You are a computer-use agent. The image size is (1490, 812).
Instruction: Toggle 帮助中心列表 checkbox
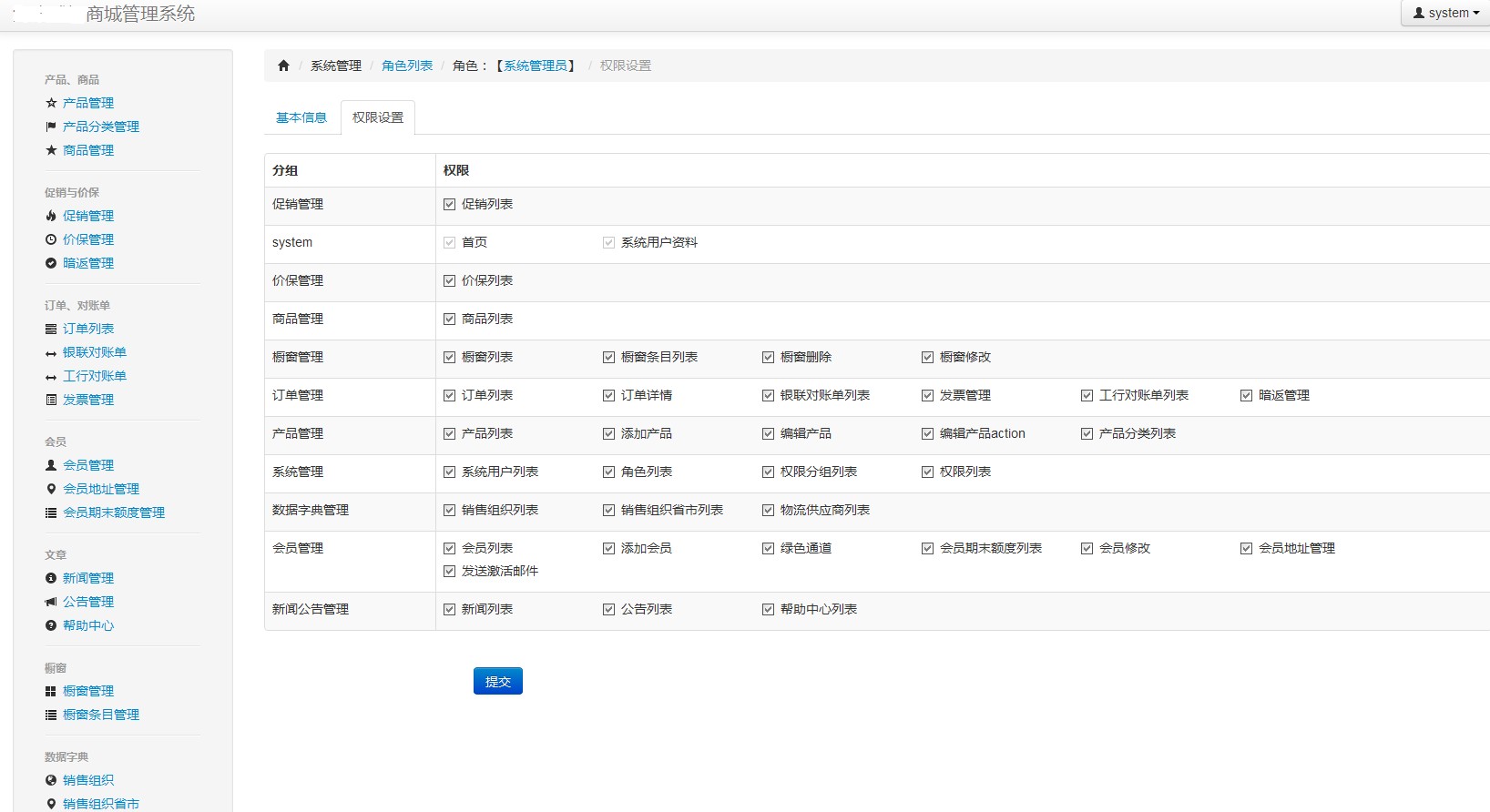(x=768, y=610)
